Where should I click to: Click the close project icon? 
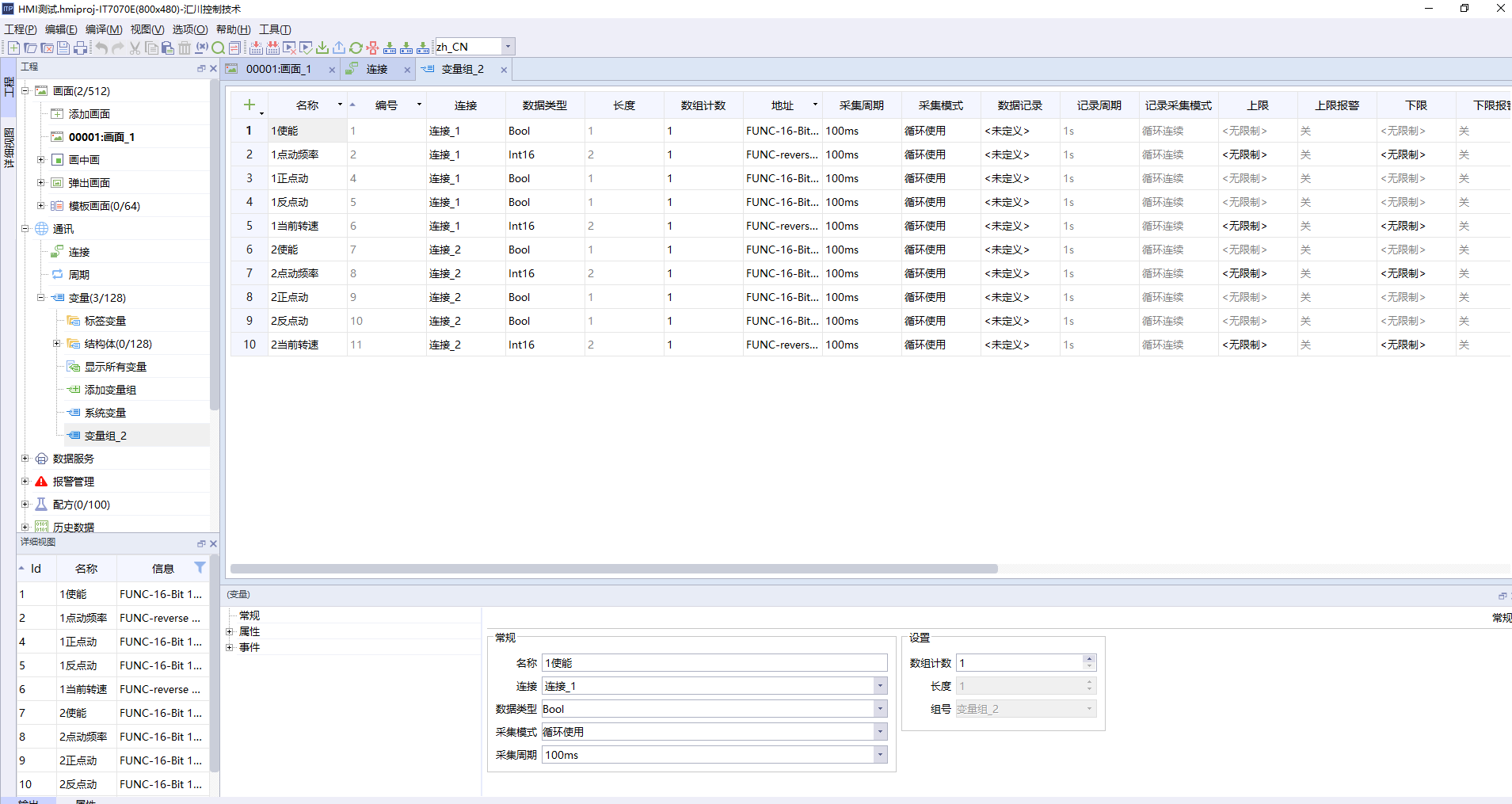[x=47, y=48]
